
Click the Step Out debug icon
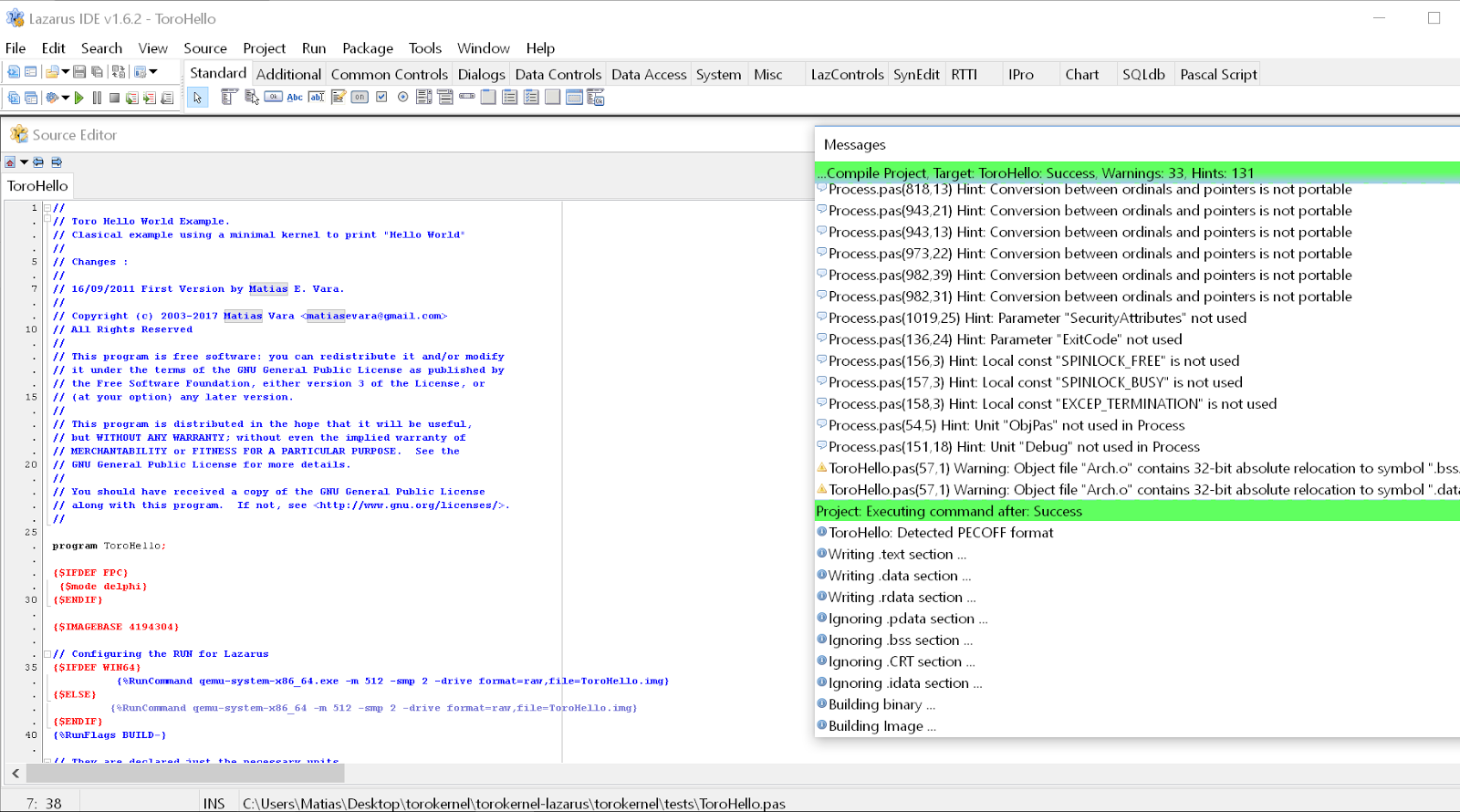pyautogui.click(x=167, y=98)
